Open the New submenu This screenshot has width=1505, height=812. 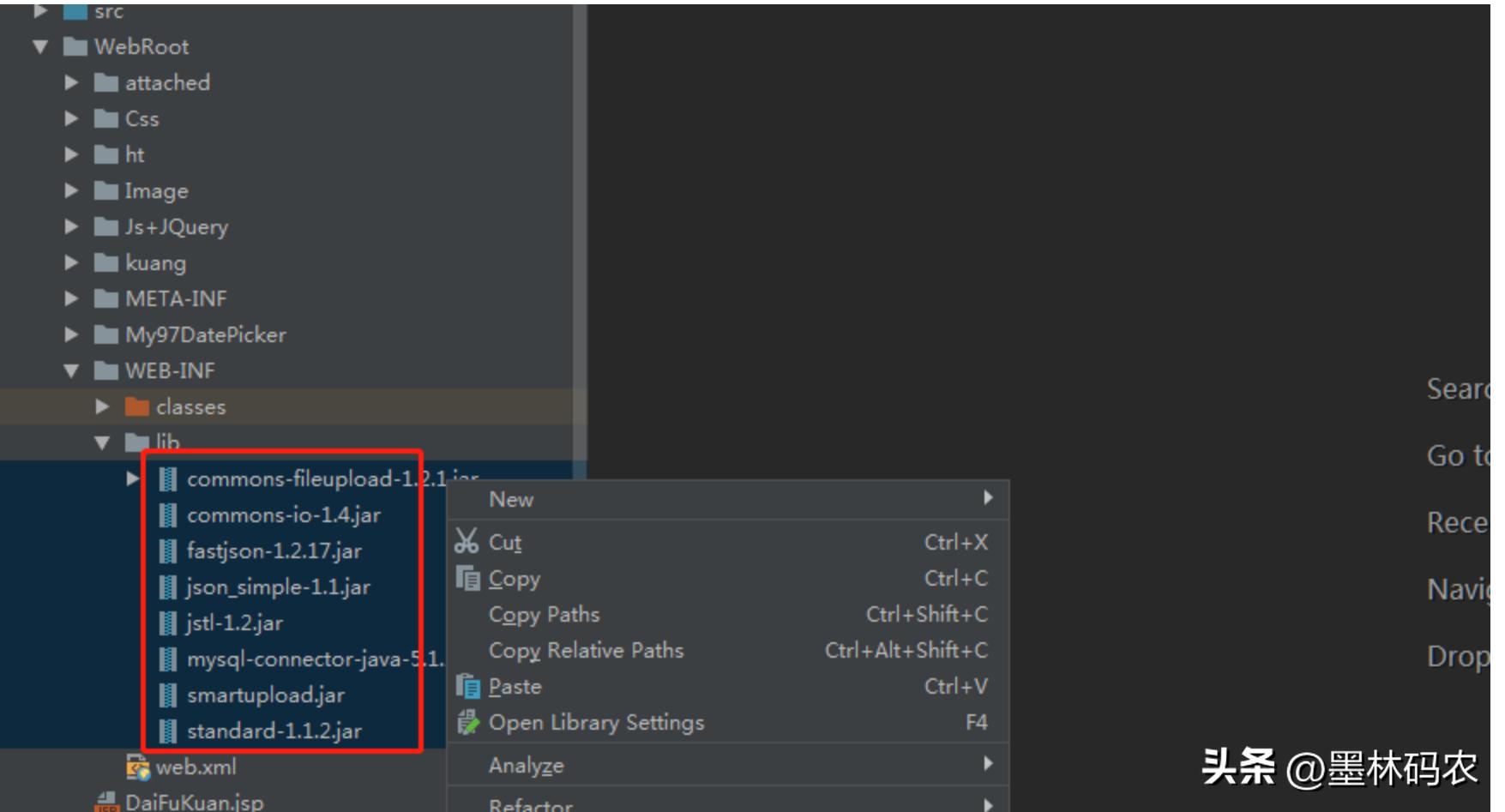click(x=728, y=499)
